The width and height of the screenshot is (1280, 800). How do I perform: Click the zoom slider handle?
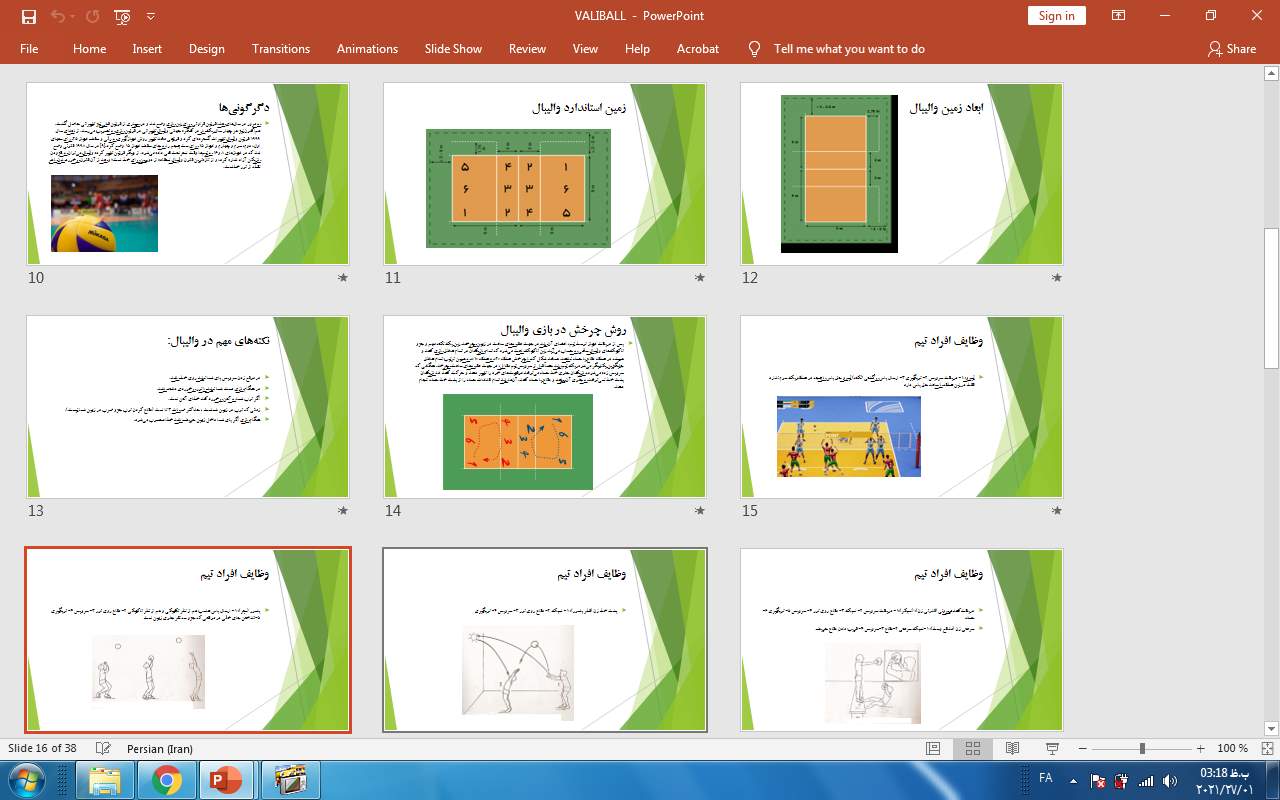[x=1142, y=748]
